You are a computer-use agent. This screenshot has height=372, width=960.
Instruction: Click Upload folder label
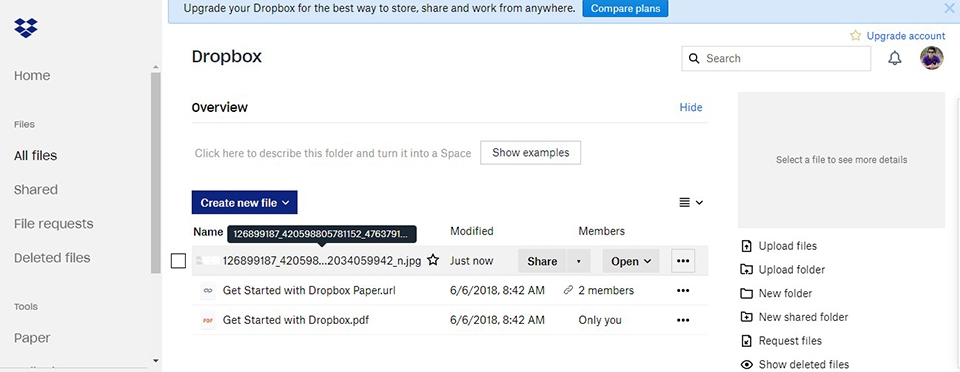pos(792,270)
